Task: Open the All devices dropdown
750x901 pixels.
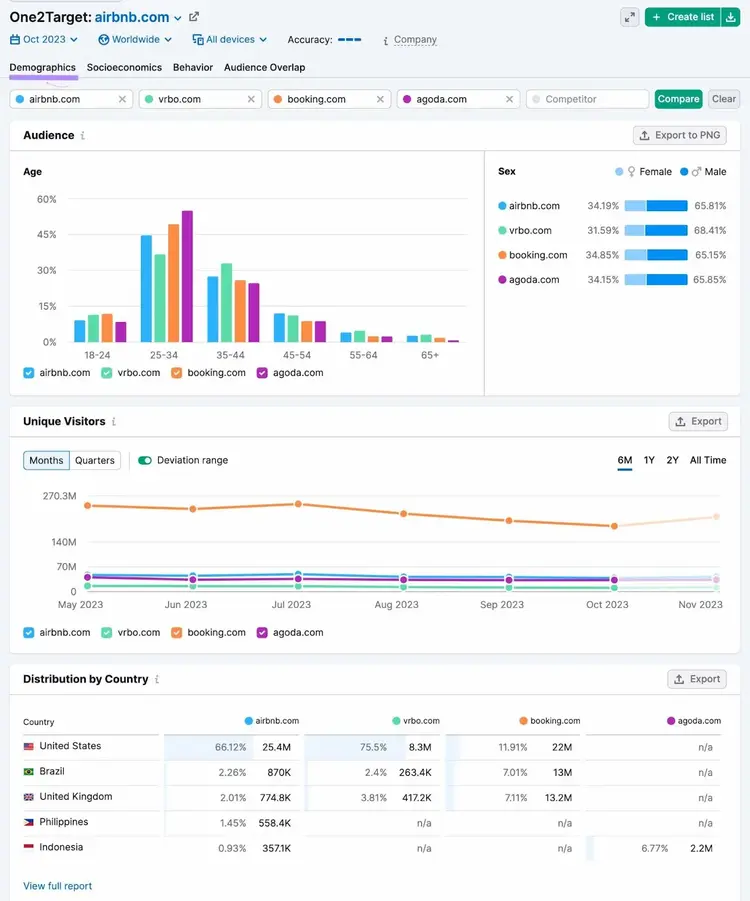Action: [x=230, y=40]
